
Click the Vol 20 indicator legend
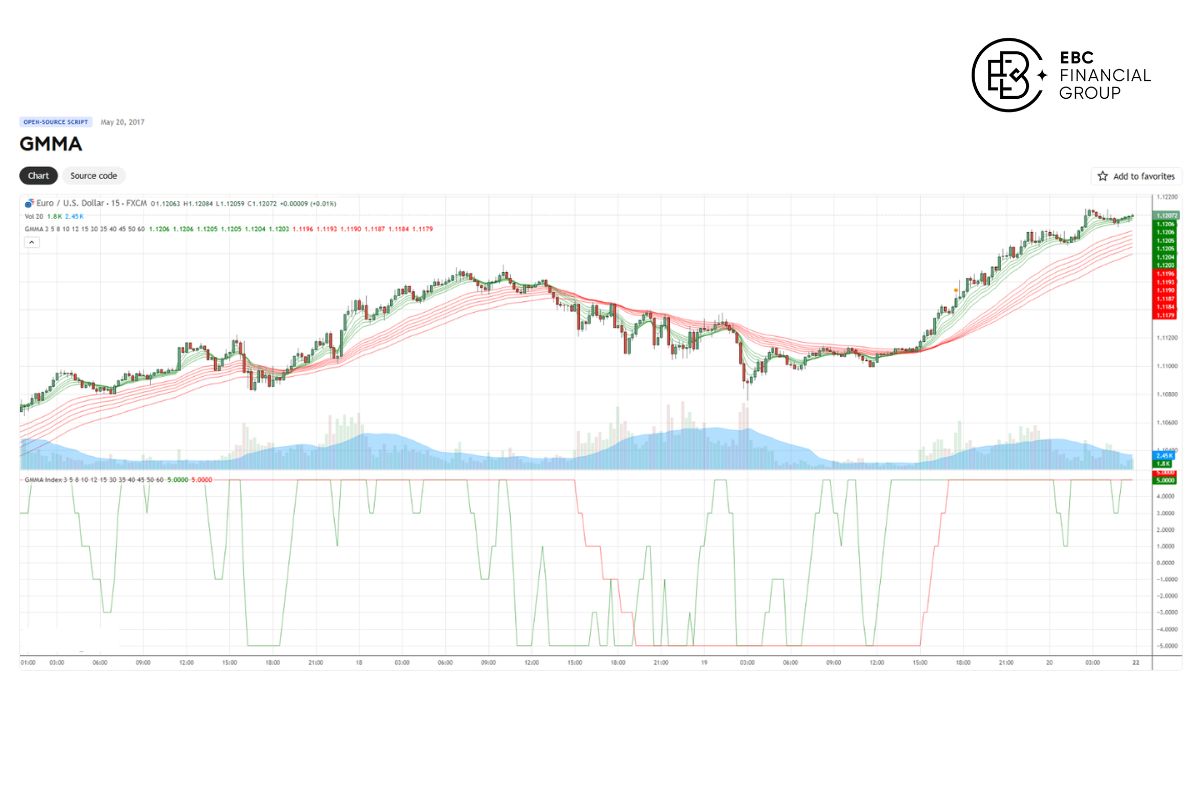[x=34, y=216]
